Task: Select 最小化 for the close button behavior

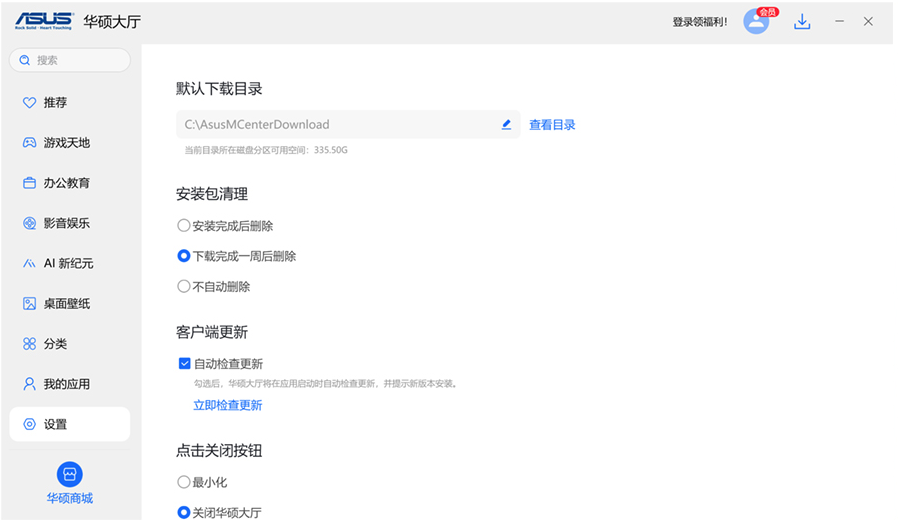Action: [x=183, y=482]
